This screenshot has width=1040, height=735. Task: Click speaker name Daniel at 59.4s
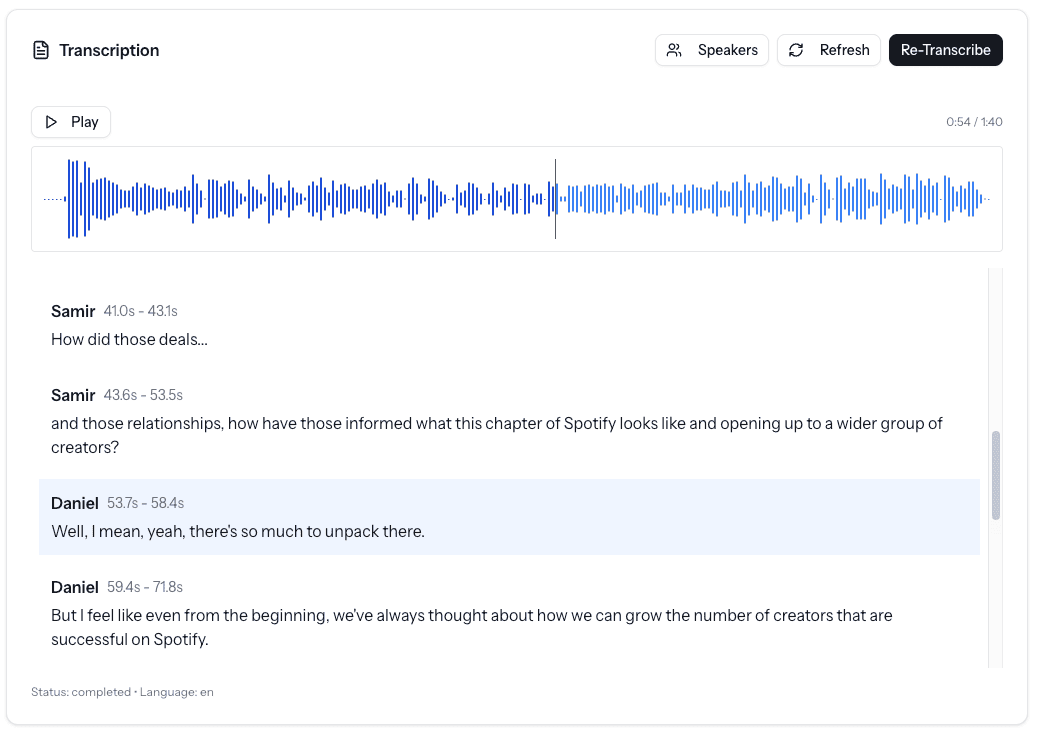pos(75,588)
